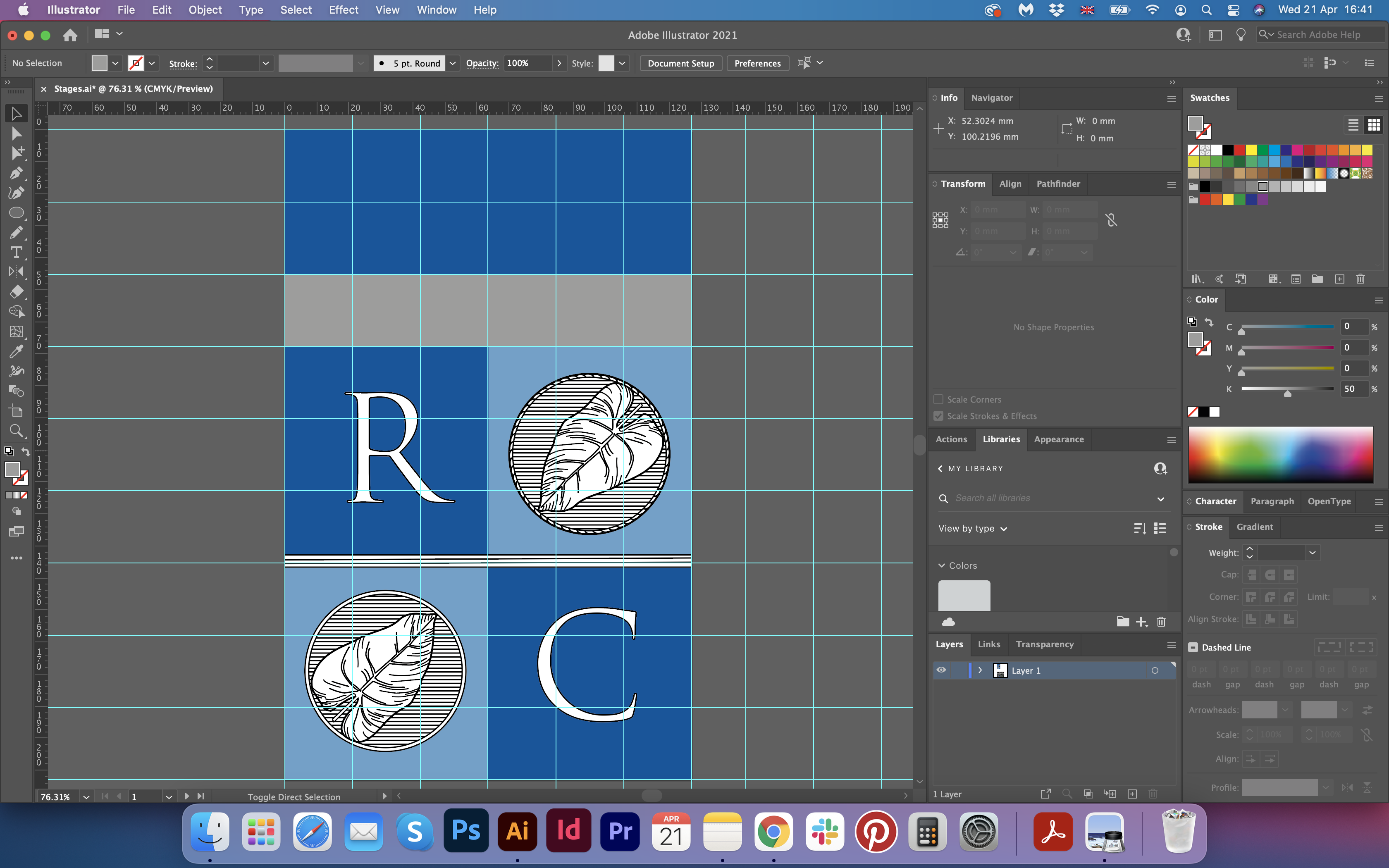The height and width of the screenshot is (868, 1389).
Task: Expand Layer 1 contents arrow
Action: 980,670
